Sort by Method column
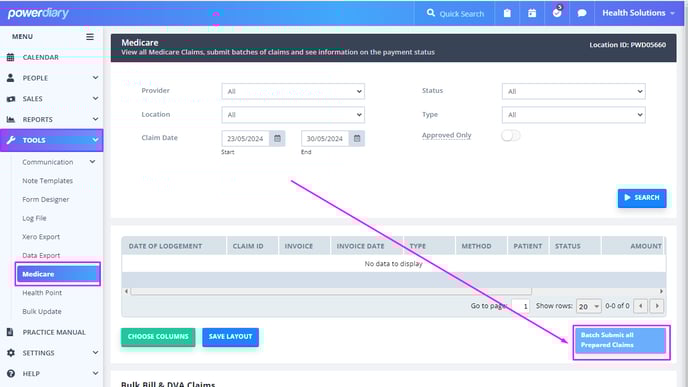Image resolution: width=688 pixels, height=387 pixels. coord(481,246)
